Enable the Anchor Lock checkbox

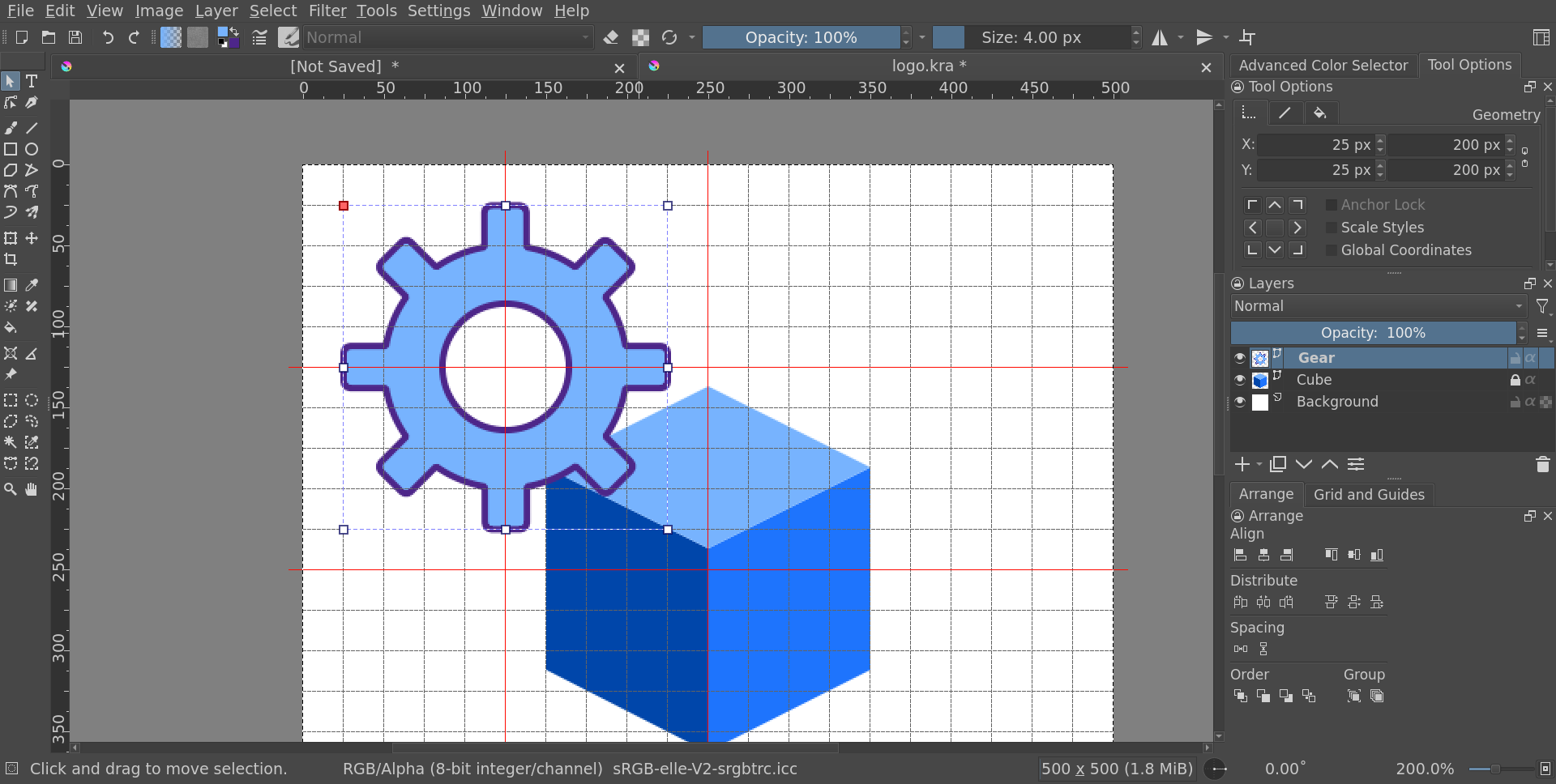tap(1331, 205)
